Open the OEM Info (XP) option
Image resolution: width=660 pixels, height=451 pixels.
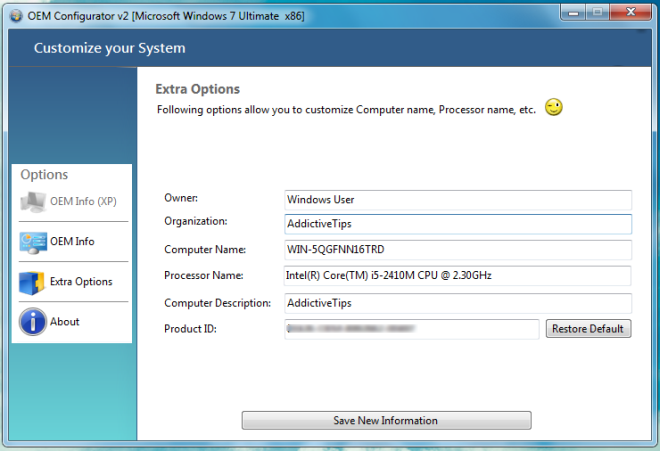(x=83, y=201)
